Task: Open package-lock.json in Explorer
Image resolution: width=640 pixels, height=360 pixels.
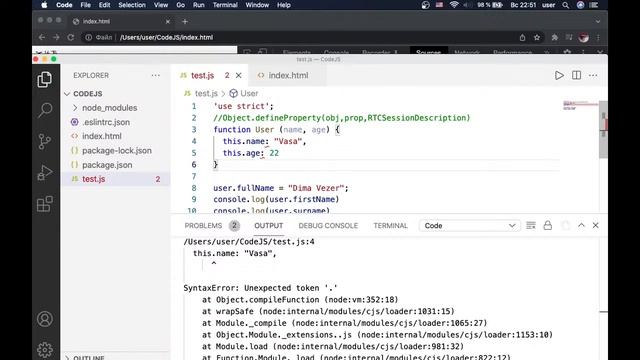Action: click(x=116, y=151)
